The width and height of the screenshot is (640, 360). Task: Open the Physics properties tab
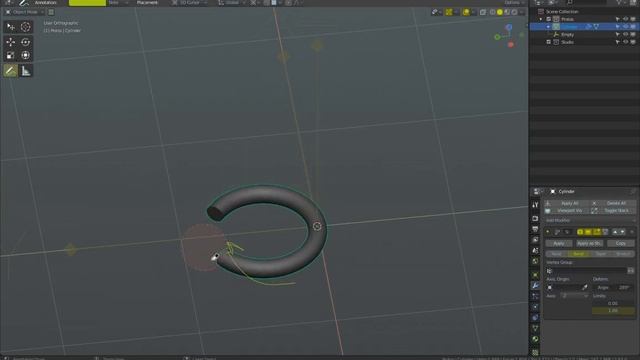point(535,307)
